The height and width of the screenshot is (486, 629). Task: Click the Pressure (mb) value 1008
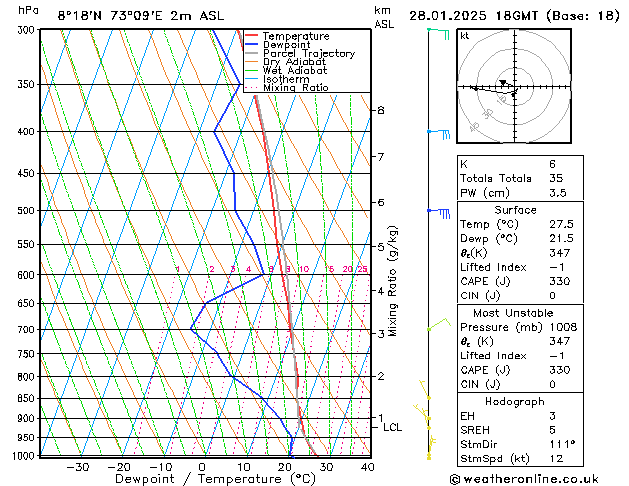[x=563, y=327]
